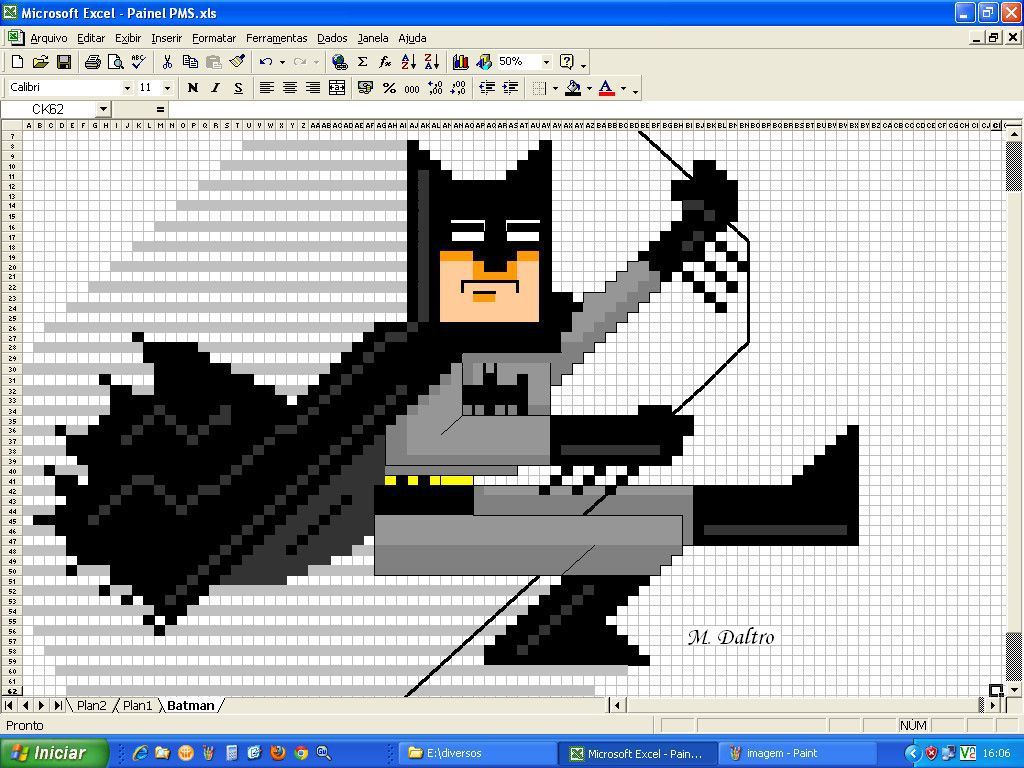Toggle italic formatting
The width and height of the screenshot is (1024, 768).
click(216, 88)
